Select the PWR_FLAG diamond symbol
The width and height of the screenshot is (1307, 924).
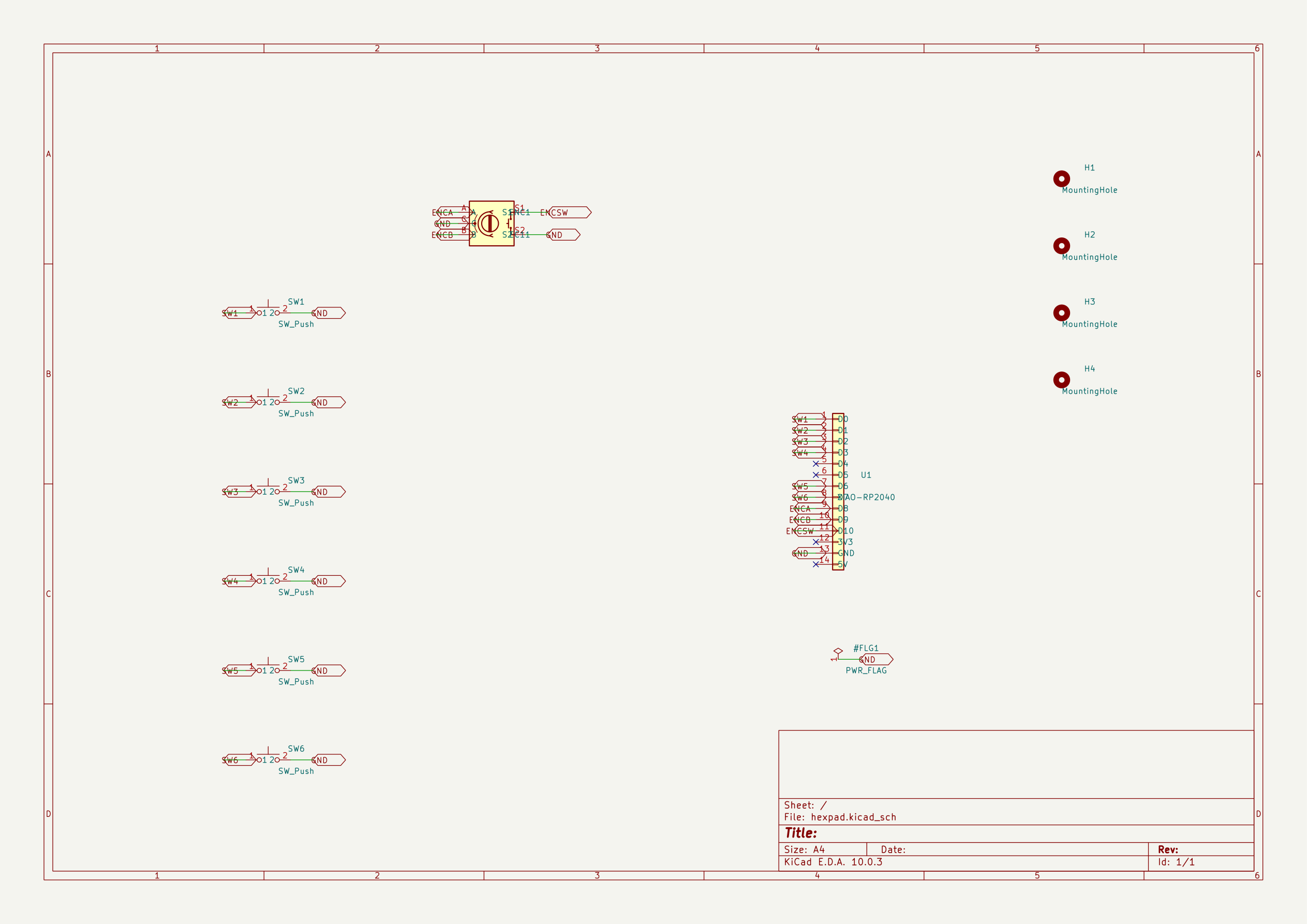(x=838, y=651)
